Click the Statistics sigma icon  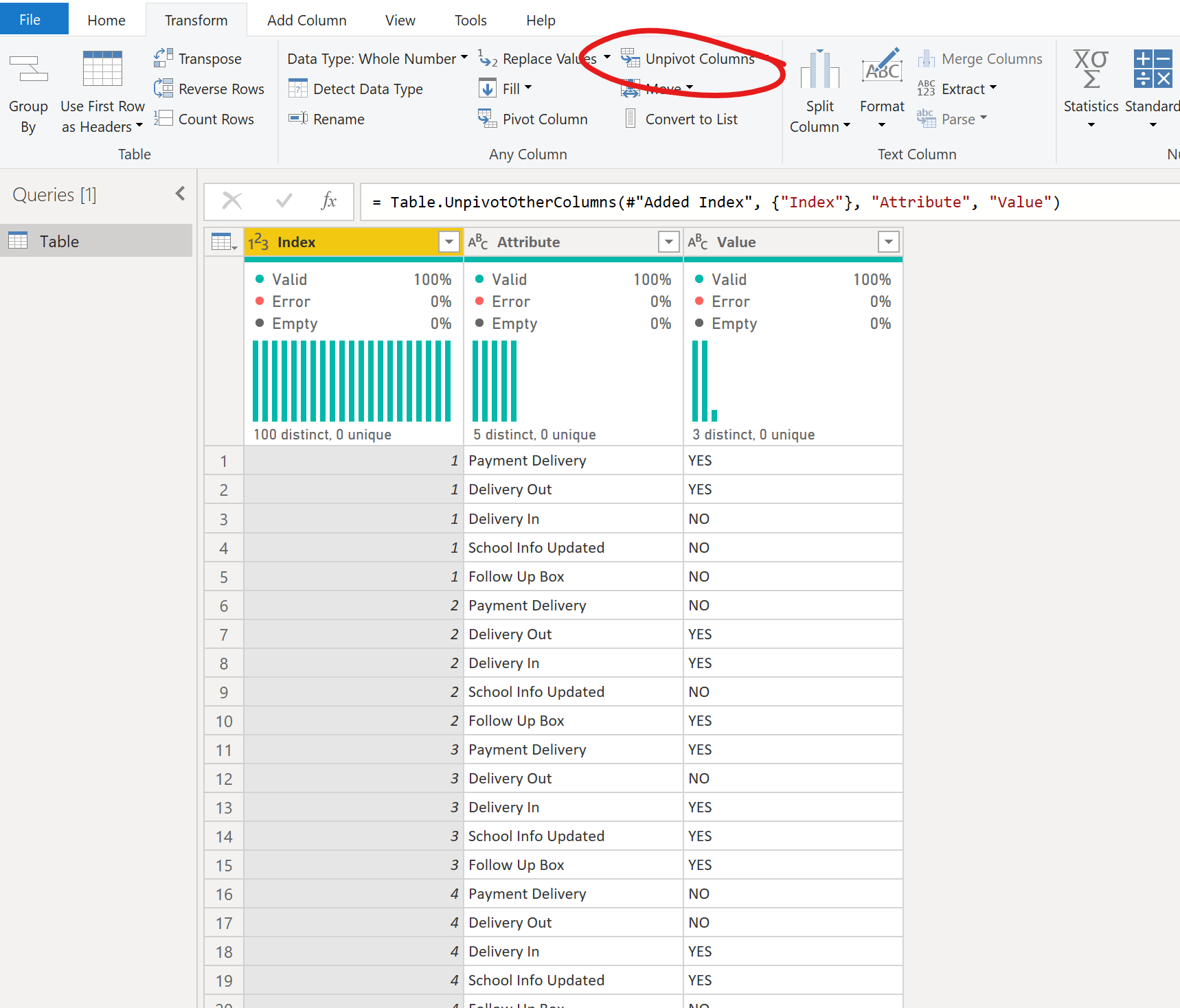pos(1091,68)
